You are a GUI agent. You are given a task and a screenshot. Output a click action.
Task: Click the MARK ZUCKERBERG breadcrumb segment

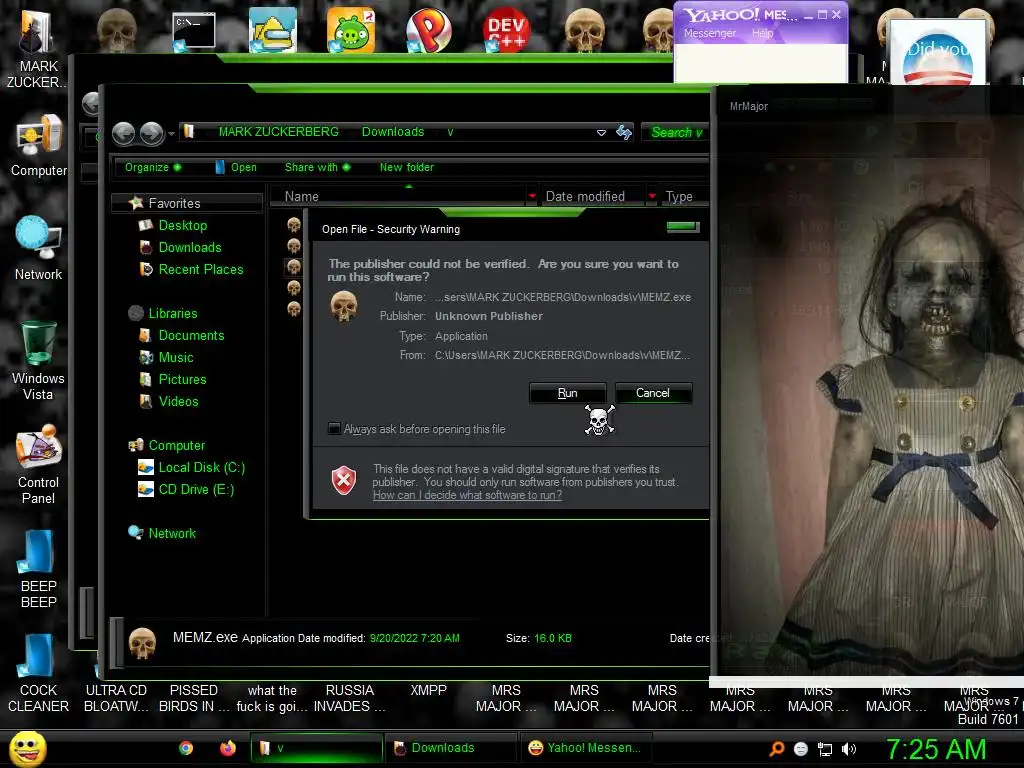click(x=279, y=132)
